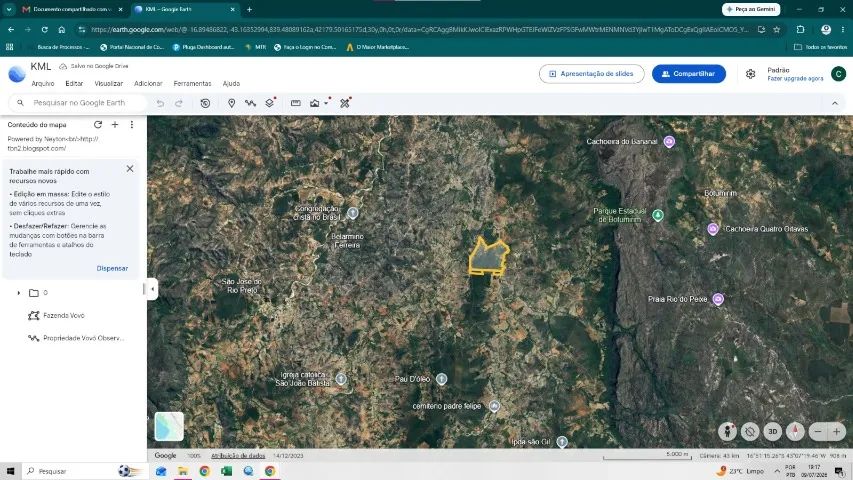Open dropdown arrow beside the overlay image tool
This screenshot has height=480, width=853.
click(326, 103)
